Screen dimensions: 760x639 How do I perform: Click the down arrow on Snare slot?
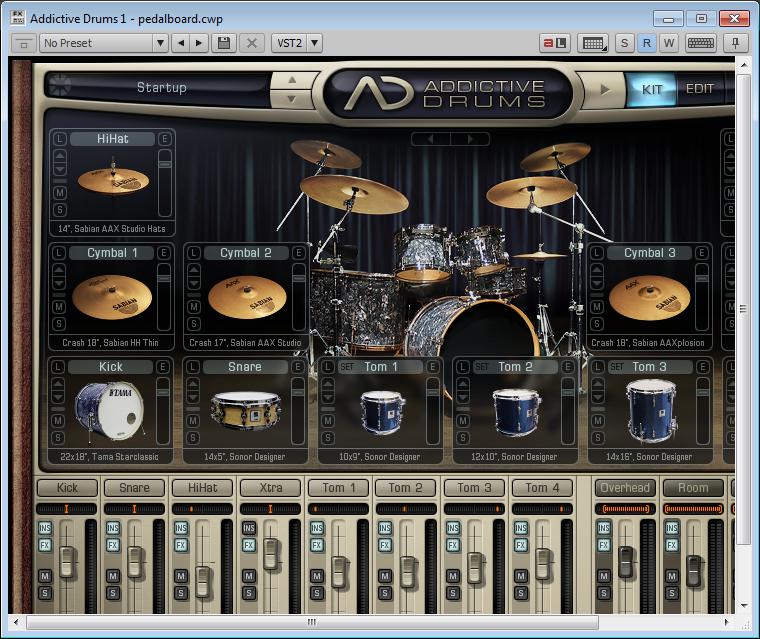click(x=193, y=397)
